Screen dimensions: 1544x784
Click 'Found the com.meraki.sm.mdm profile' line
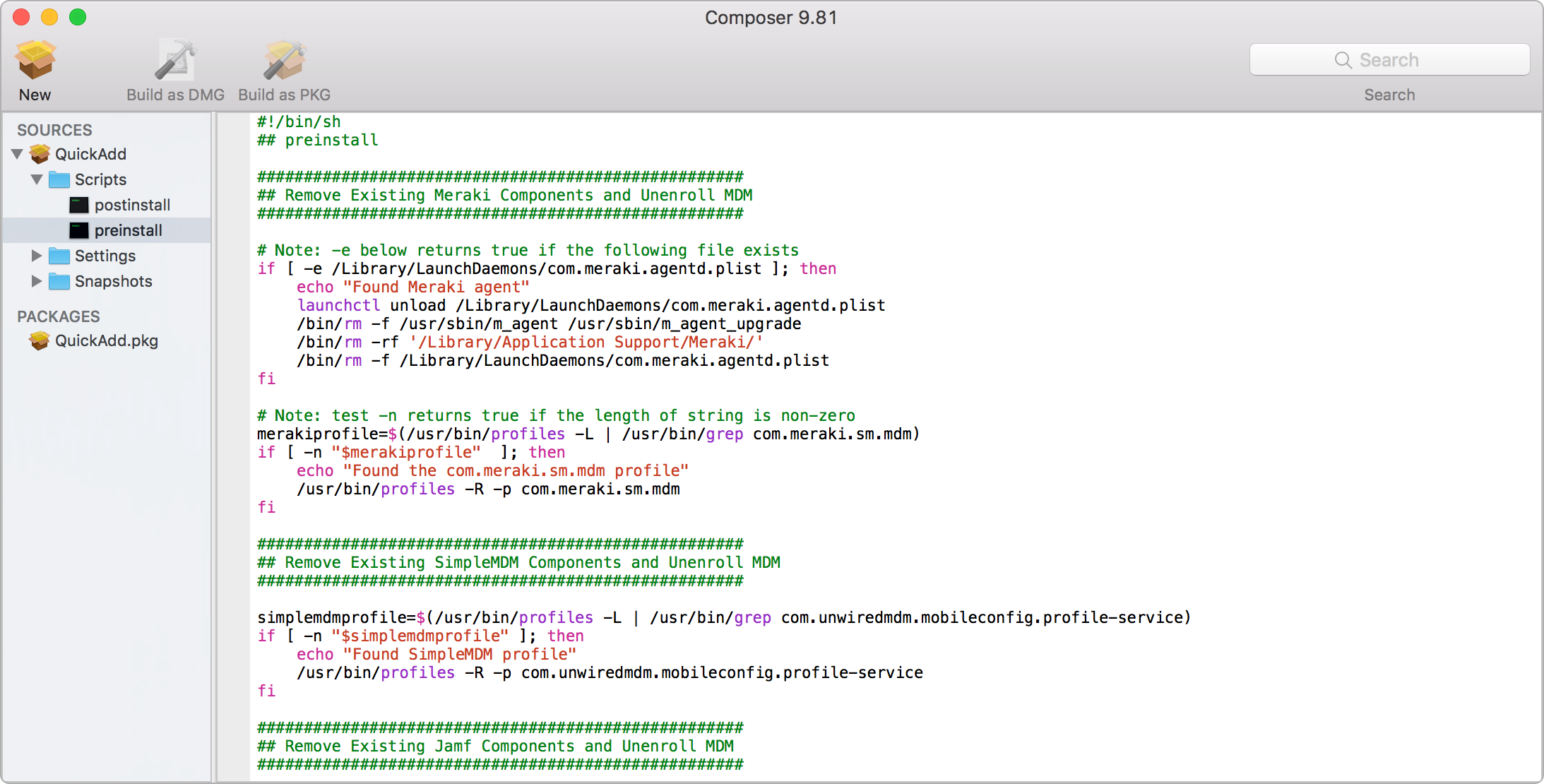click(x=492, y=470)
